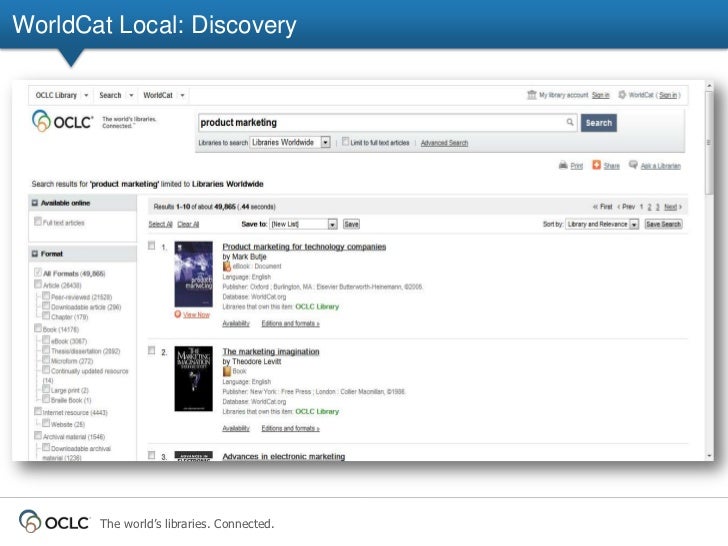Click Availability under The marketing imagination
This screenshot has height=546, width=728.
pyautogui.click(x=236, y=429)
